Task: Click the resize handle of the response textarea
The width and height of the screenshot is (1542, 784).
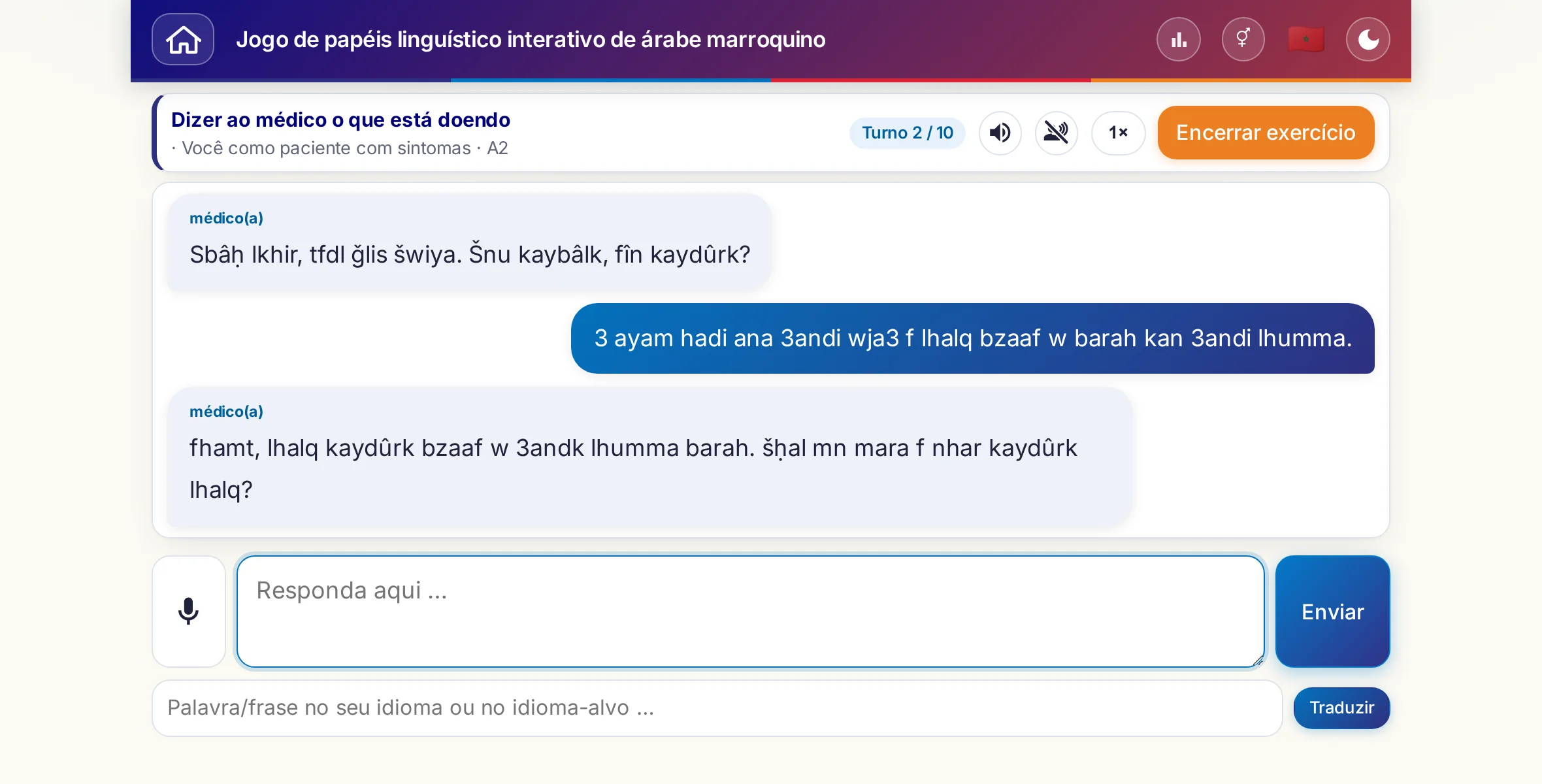Action: pos(1258,661)
